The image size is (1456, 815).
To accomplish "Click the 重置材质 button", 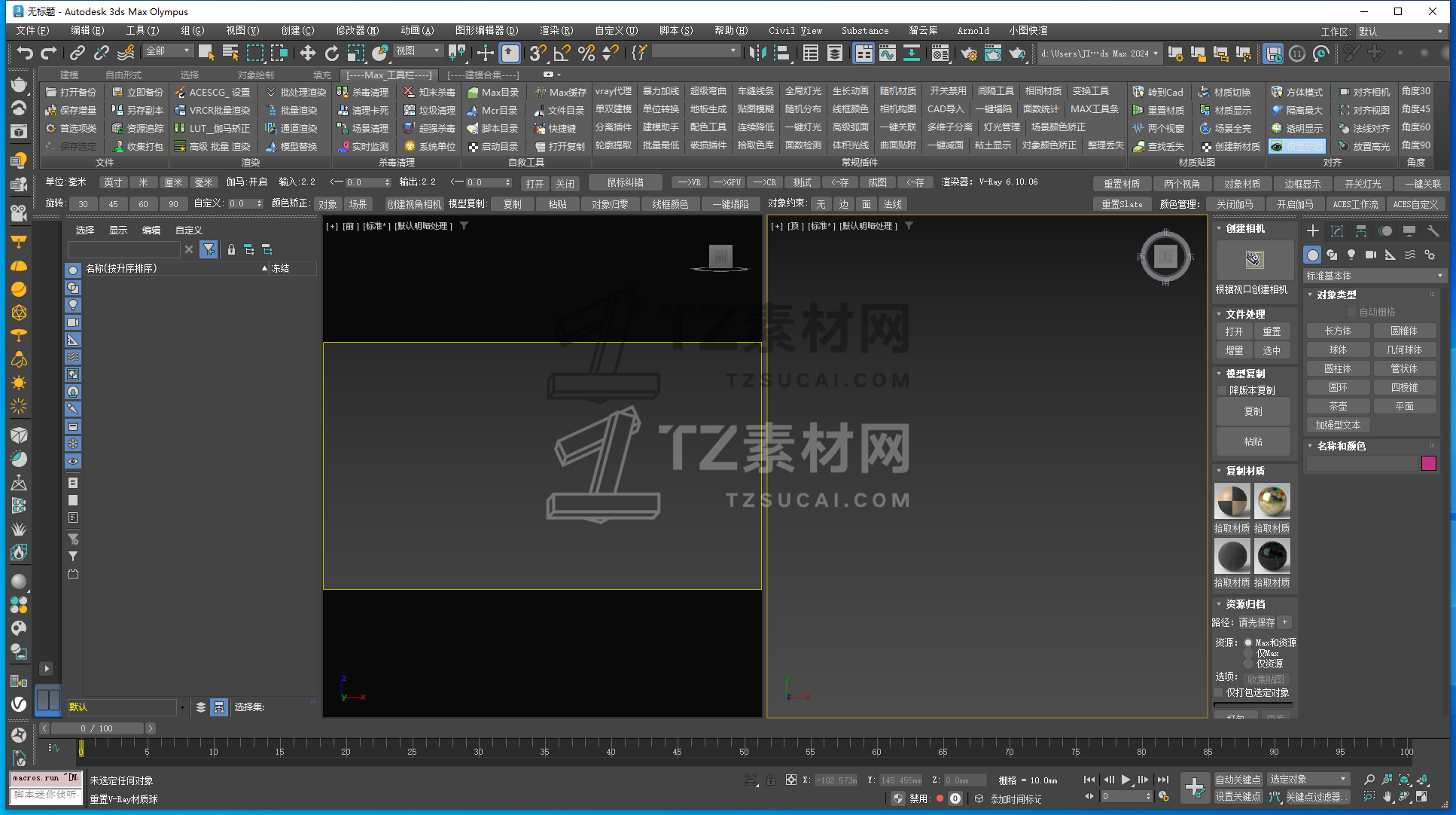I will (x=1121, y=184).
